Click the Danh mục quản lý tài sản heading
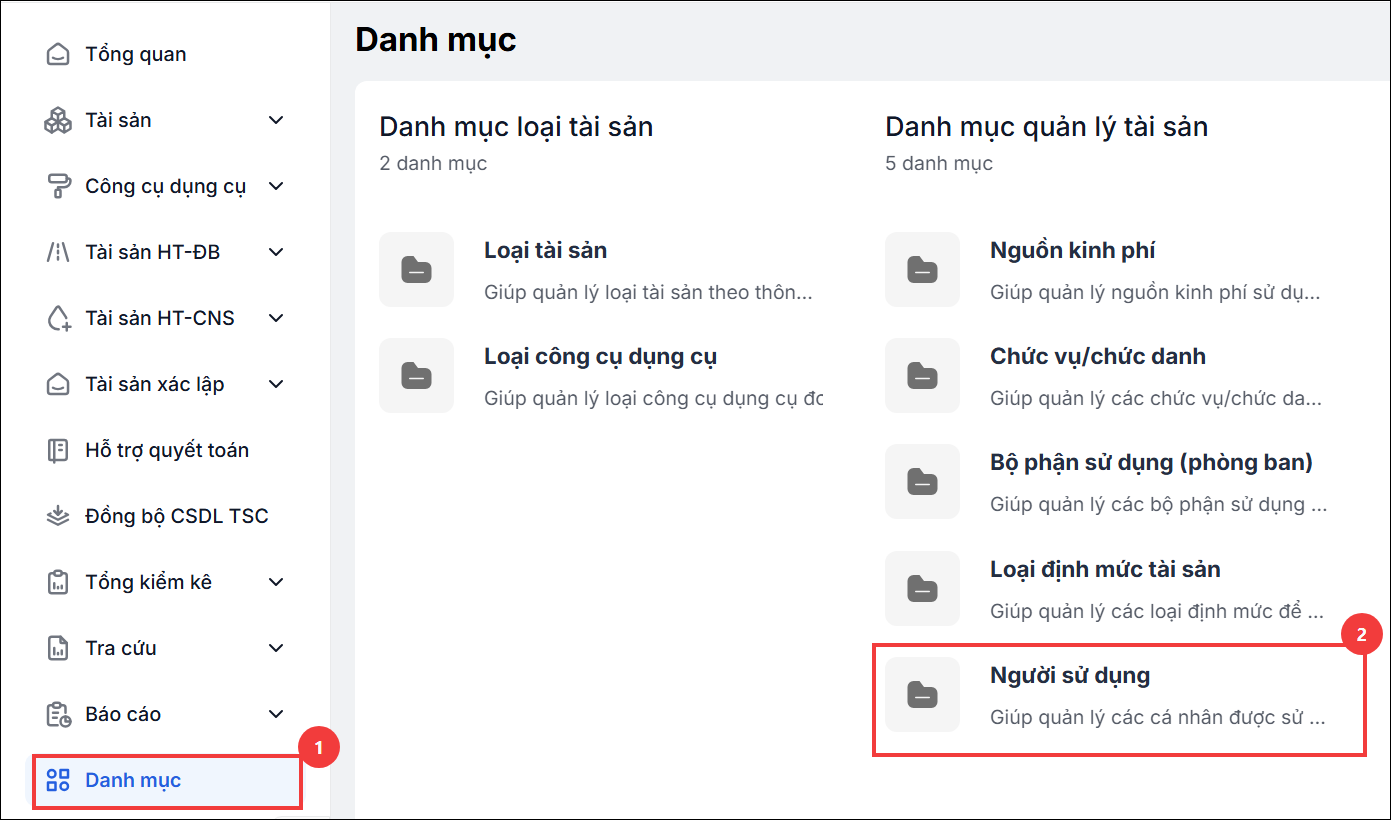The width and height of the screenshot is (1391, 820). [x=1046, y=127]
